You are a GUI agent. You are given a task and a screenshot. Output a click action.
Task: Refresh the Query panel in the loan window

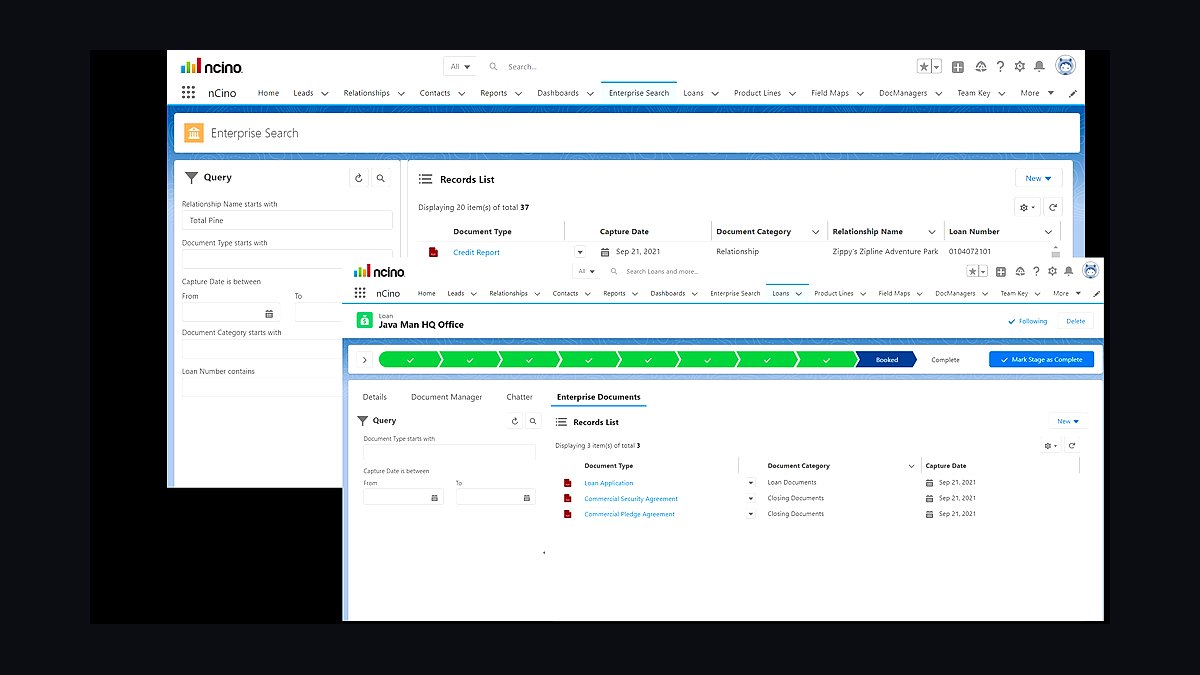[x=516, y=422]
